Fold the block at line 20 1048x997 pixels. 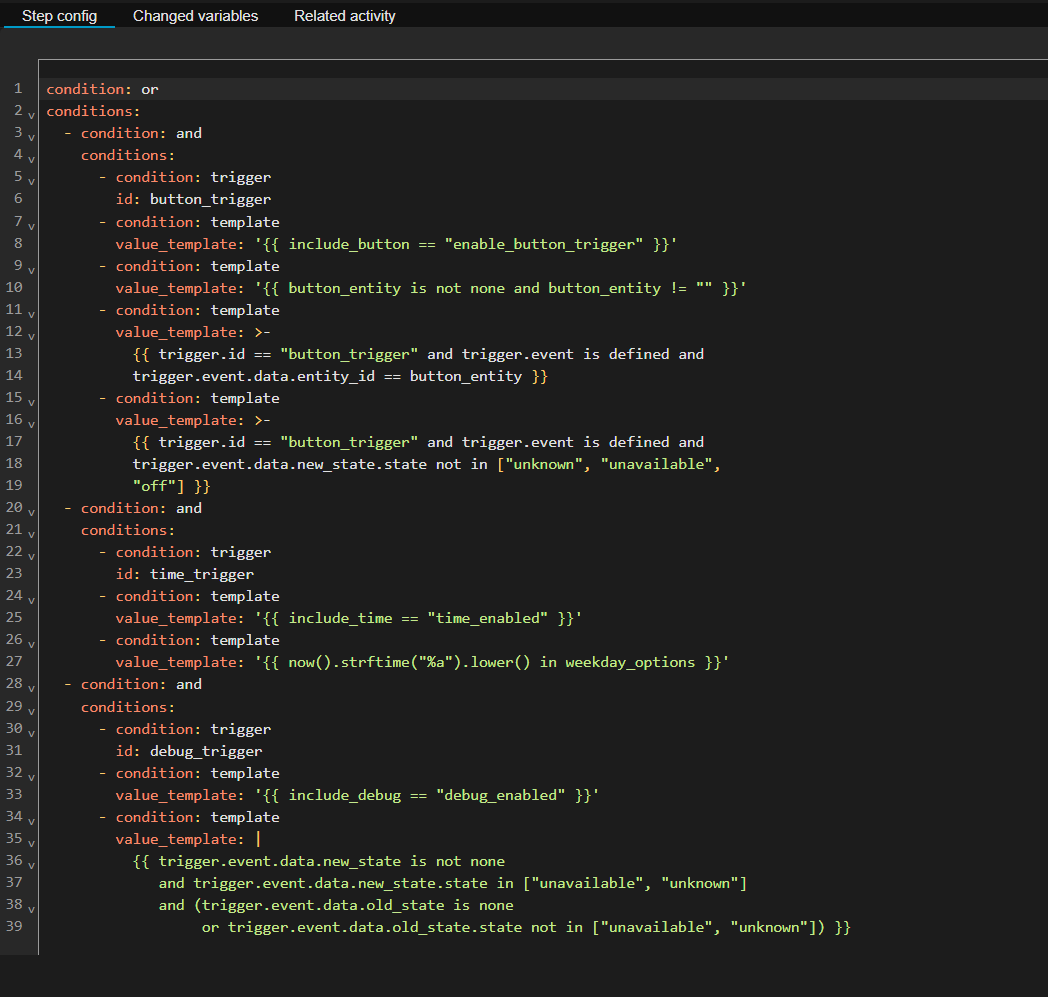[x=31, y=513]
